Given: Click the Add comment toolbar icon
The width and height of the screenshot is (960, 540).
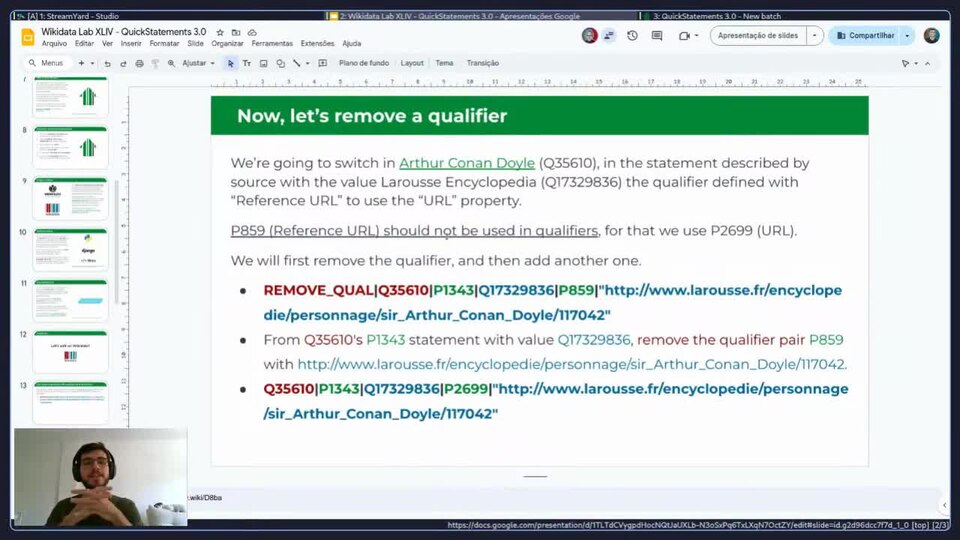Looking at the screenshot, I should click(x=323, y=63).
